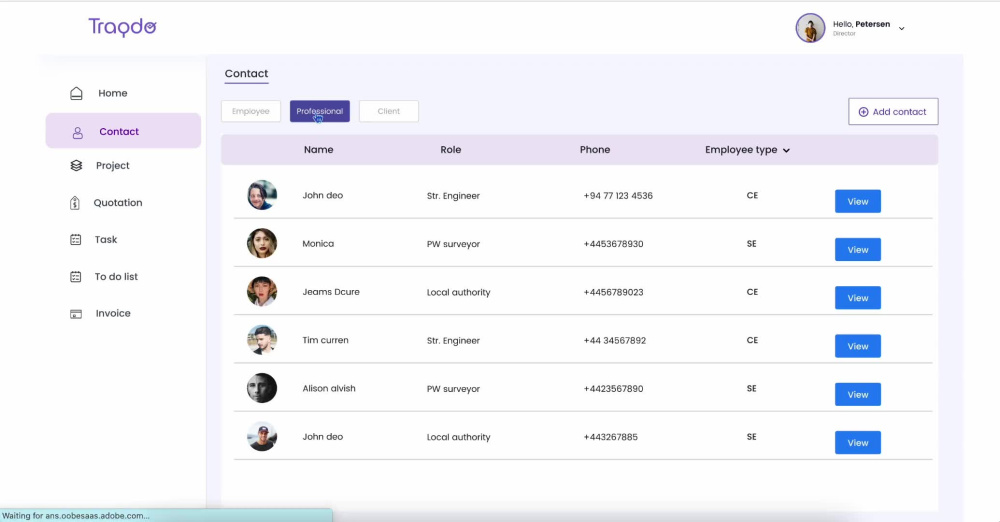Viewport: 1000px width, 522px height.
Task: Click View for Jeams Dcure
Action: (858, 298)
